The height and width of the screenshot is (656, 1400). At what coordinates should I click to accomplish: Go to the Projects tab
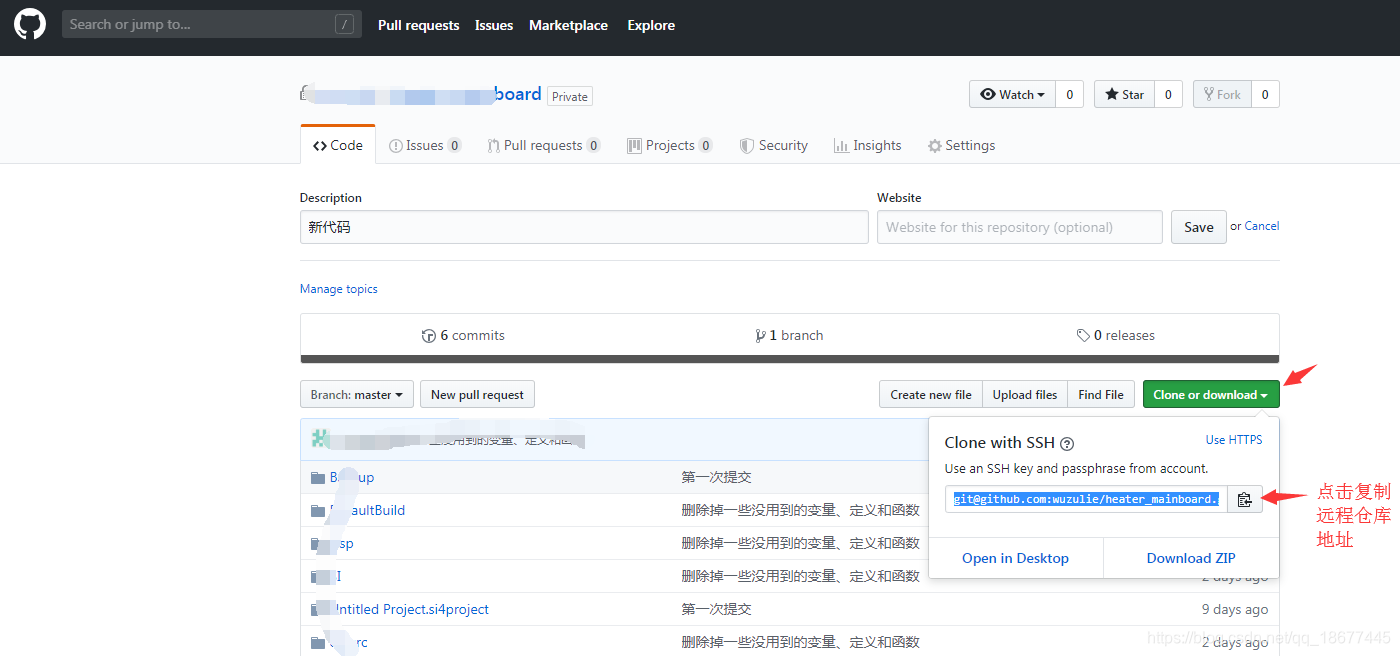pyautogui.click(x=670, y=145)
